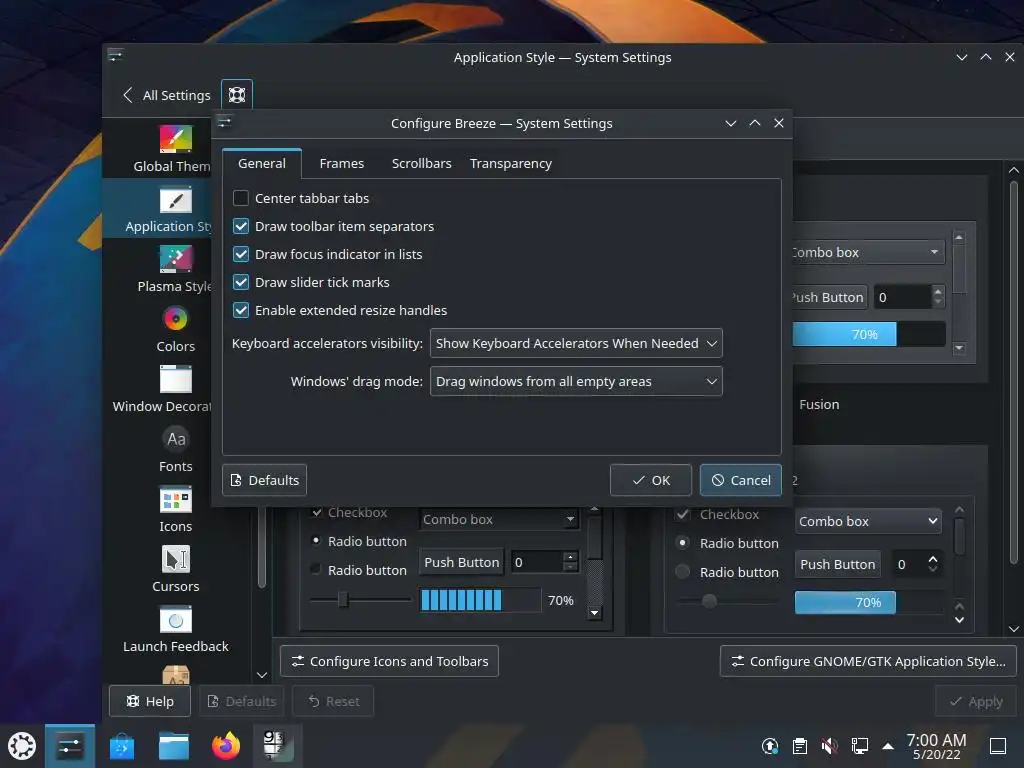Switch to the Transparency tab
Viewport: 1024px width, 768px height.
tap(511, 163)
